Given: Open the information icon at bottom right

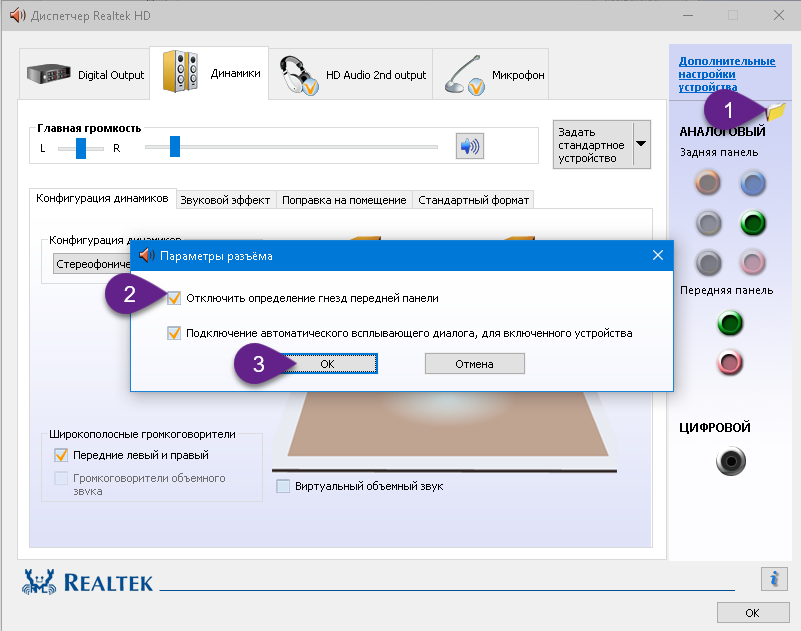Looking at the screenshot, I should [774, 579].
